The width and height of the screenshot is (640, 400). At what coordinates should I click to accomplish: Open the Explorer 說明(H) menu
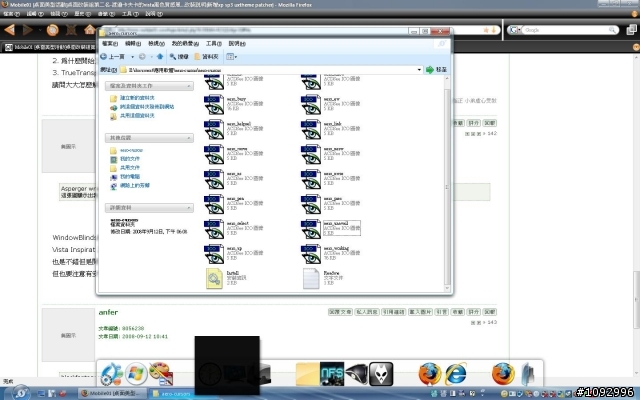[x=237, y=43]
